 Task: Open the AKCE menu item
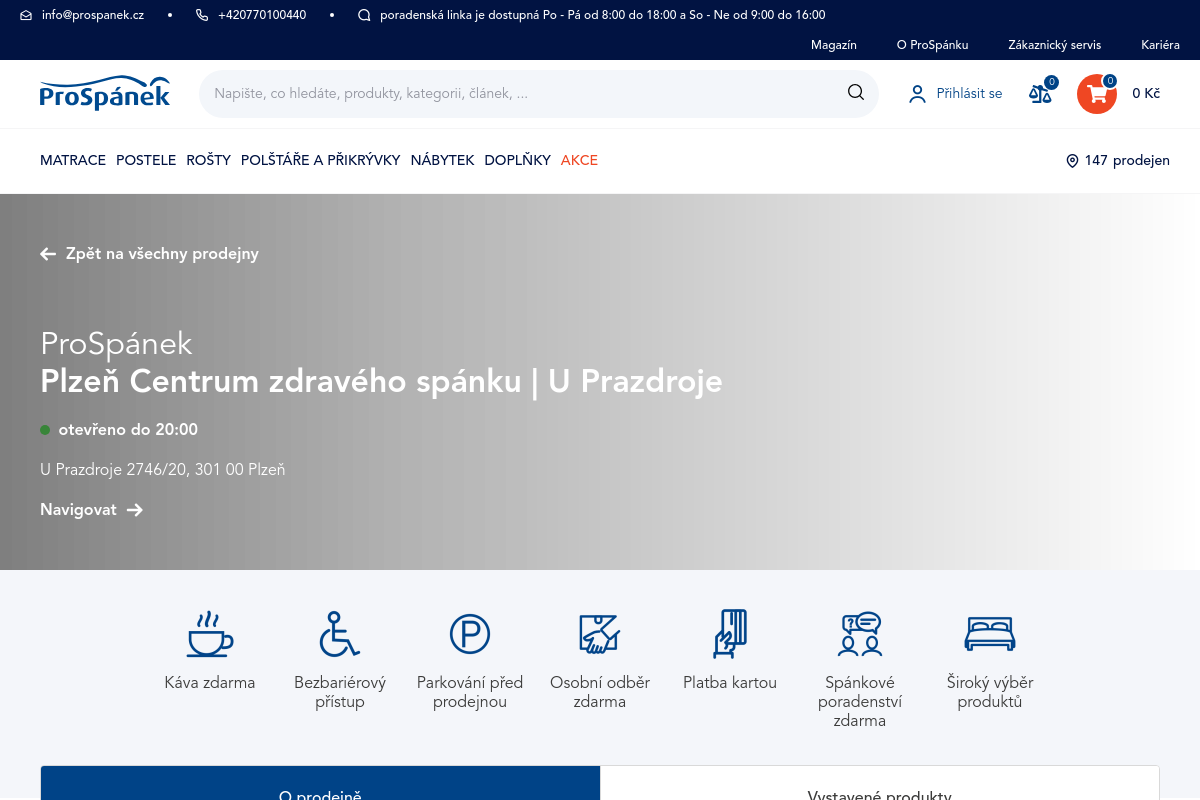pyautogui.click(x=578, y=160)
